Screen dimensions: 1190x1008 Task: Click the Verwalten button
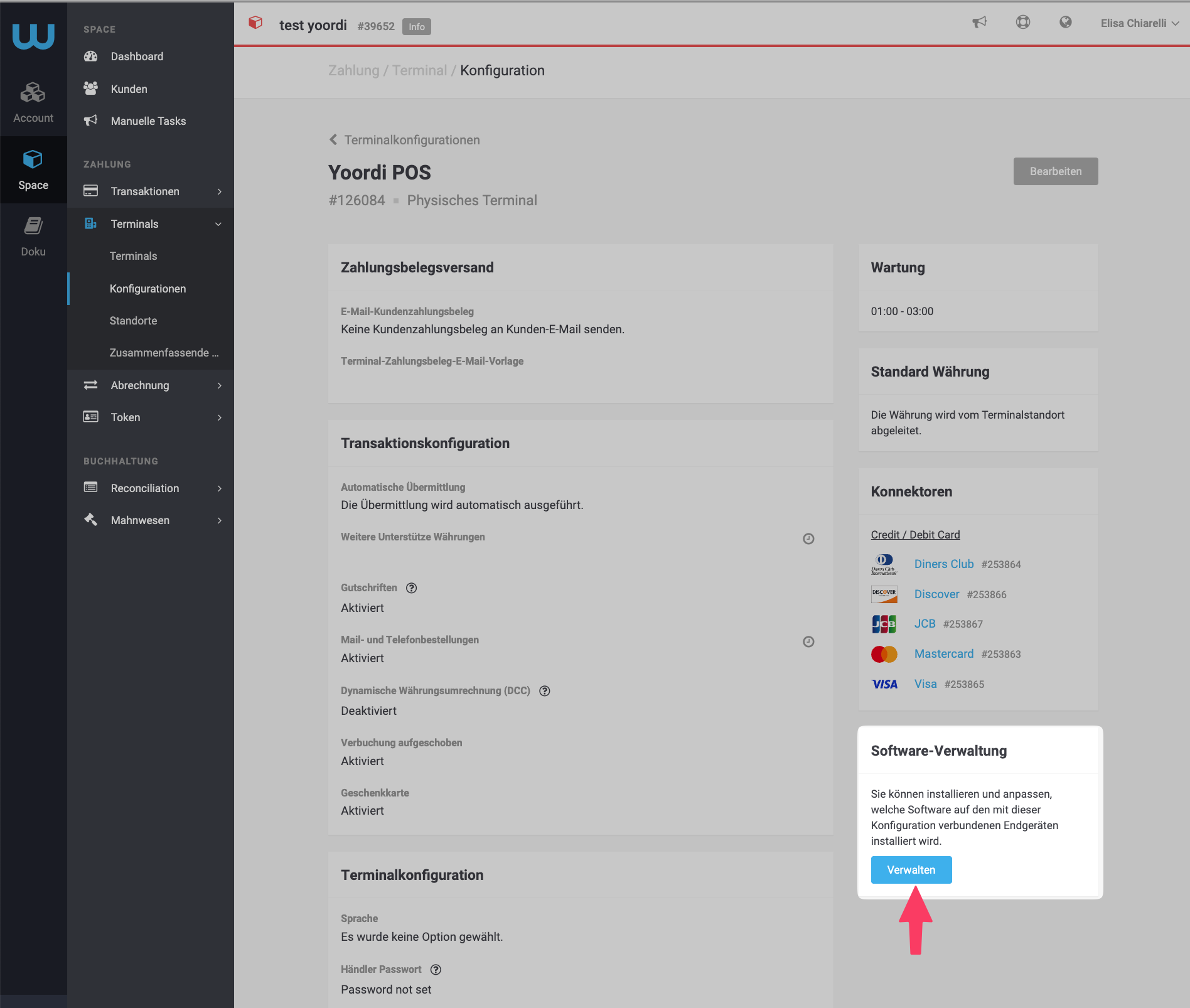(911, 870)
